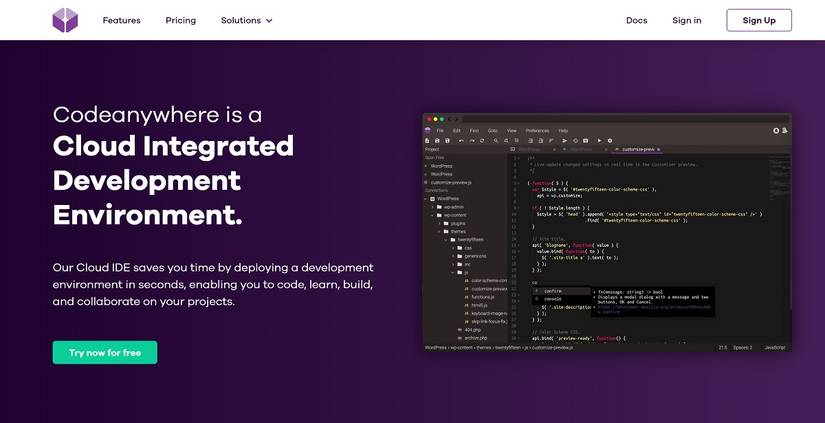Select the customize-preview editor tab
825x423 pixels.
(638, 149)
